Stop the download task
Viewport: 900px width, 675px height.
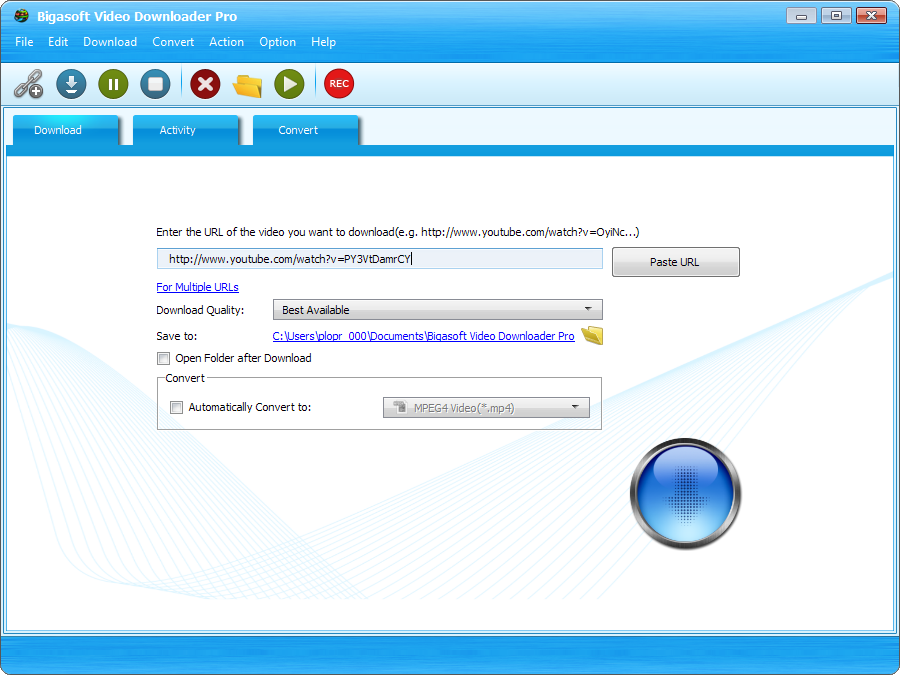coord(154,84)
